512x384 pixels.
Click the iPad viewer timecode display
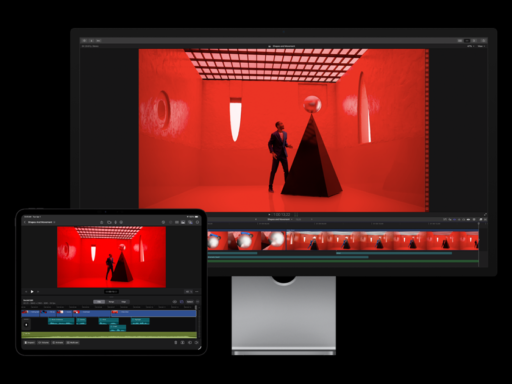click(111, 292)
